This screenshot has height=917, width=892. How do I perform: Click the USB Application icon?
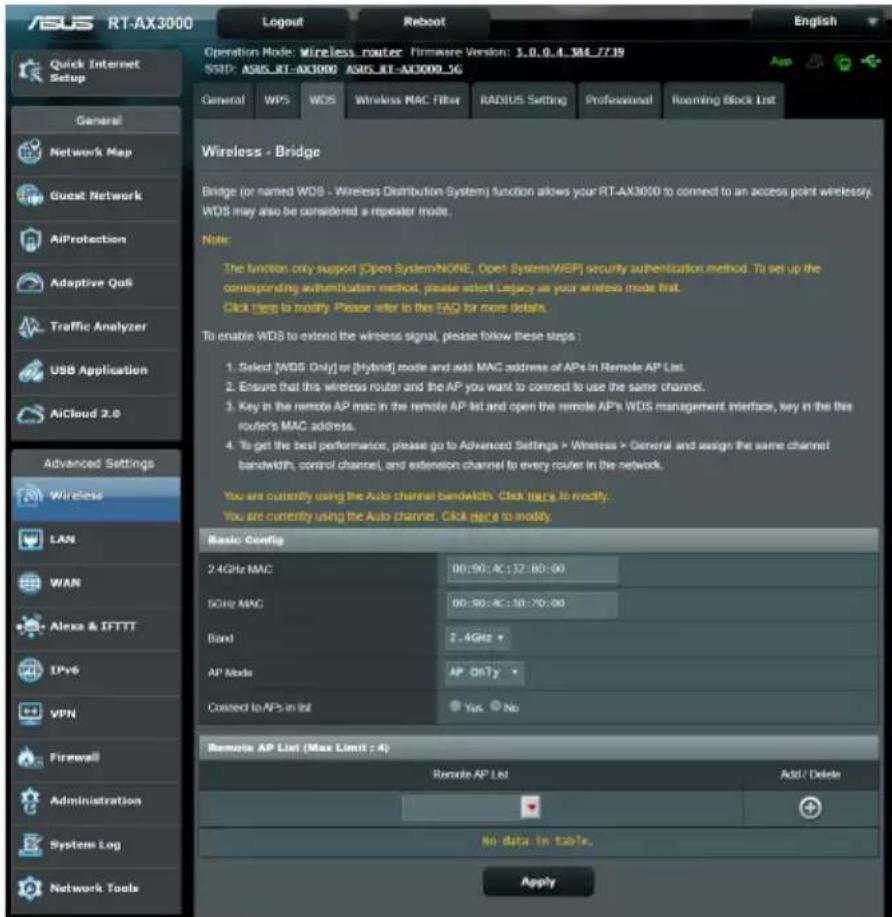pyautogui.click(x=30, y=370)
